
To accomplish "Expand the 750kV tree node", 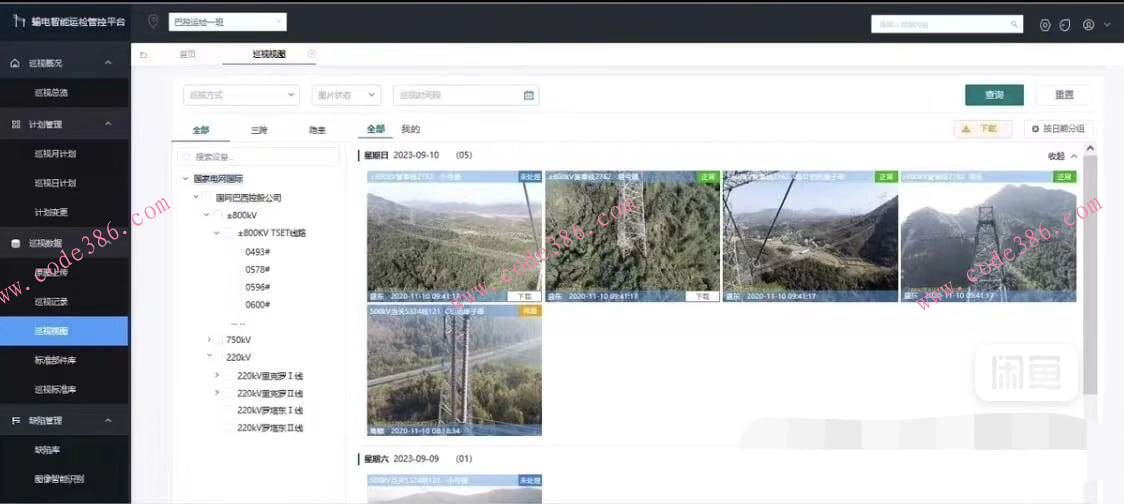I will [209, 340].
